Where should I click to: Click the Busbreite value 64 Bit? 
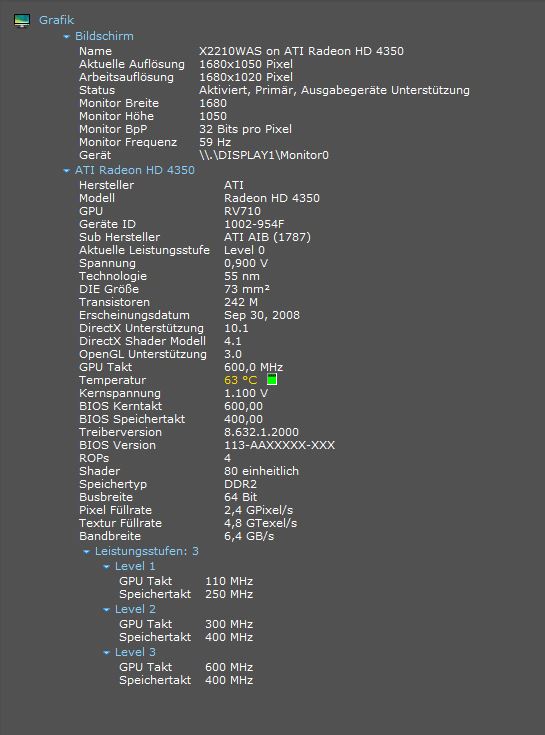coord(240,497)
